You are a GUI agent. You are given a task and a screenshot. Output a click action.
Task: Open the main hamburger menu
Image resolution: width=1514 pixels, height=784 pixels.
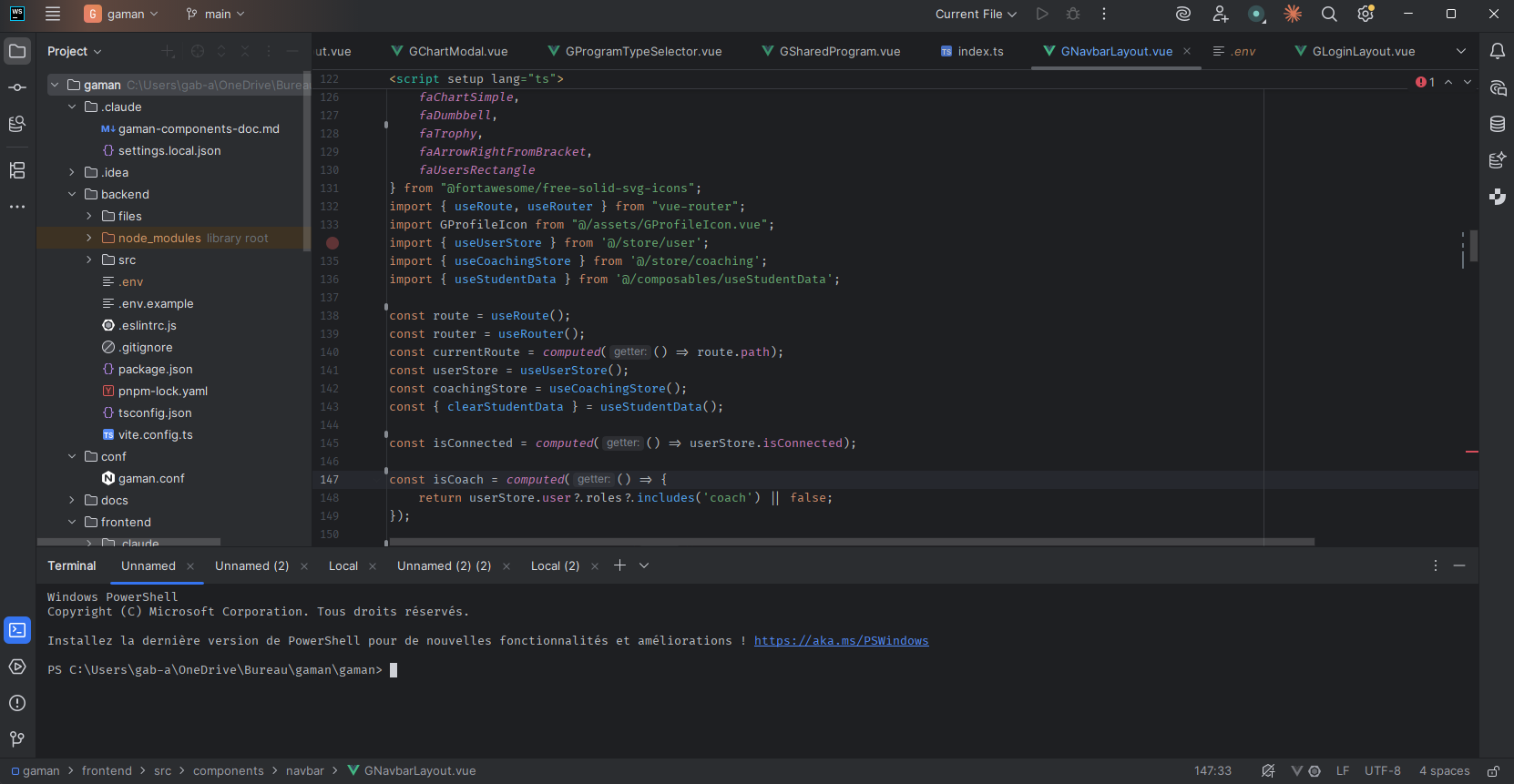click(53, 14)
